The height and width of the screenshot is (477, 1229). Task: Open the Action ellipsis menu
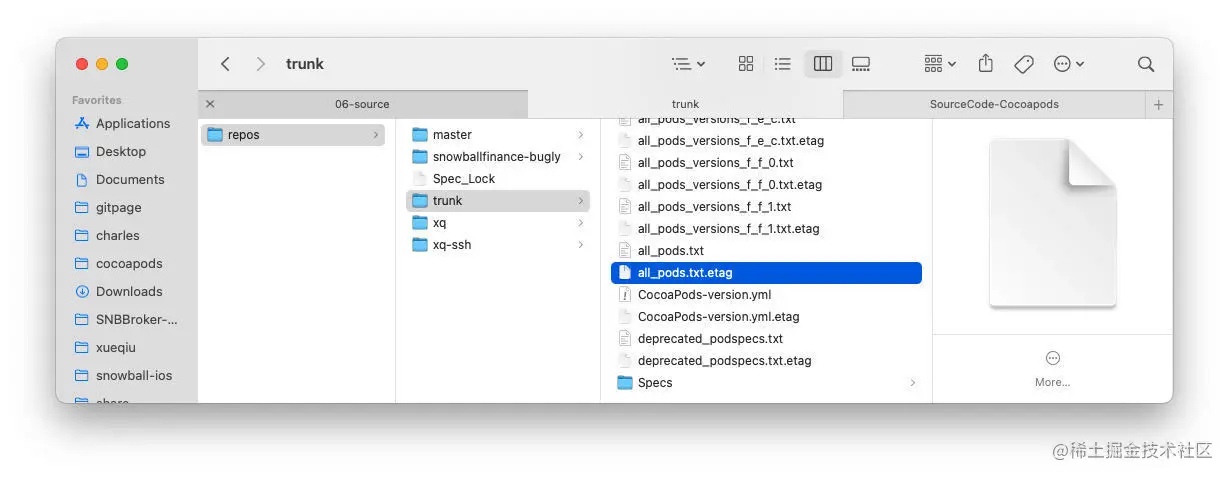(1069, 64)
